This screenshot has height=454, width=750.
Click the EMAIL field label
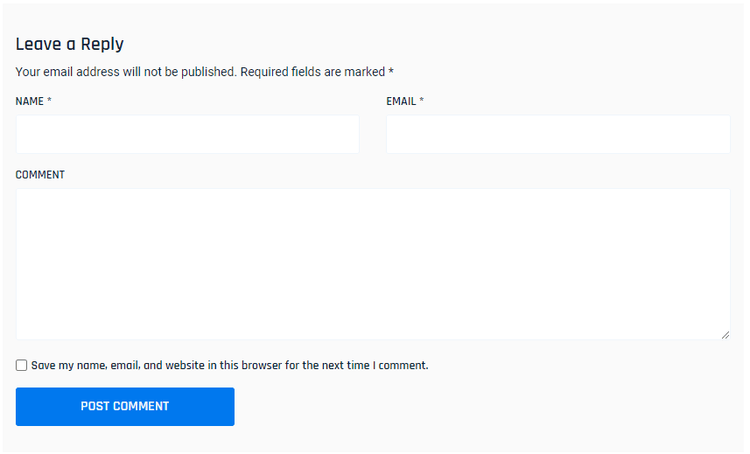point(401,102)
